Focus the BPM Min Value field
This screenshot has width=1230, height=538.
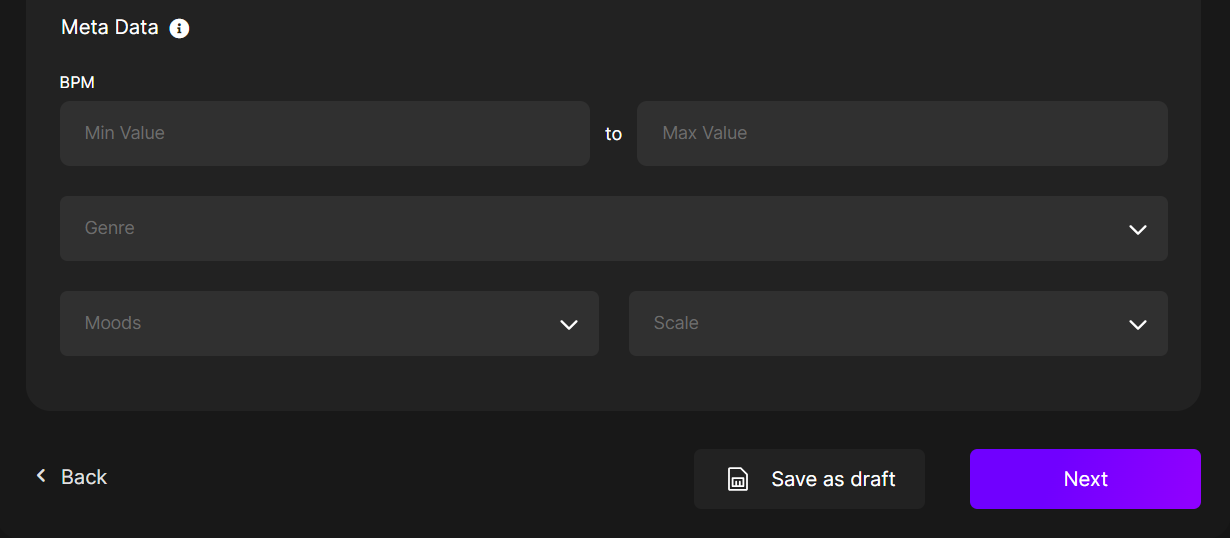(x=325, y=133)
